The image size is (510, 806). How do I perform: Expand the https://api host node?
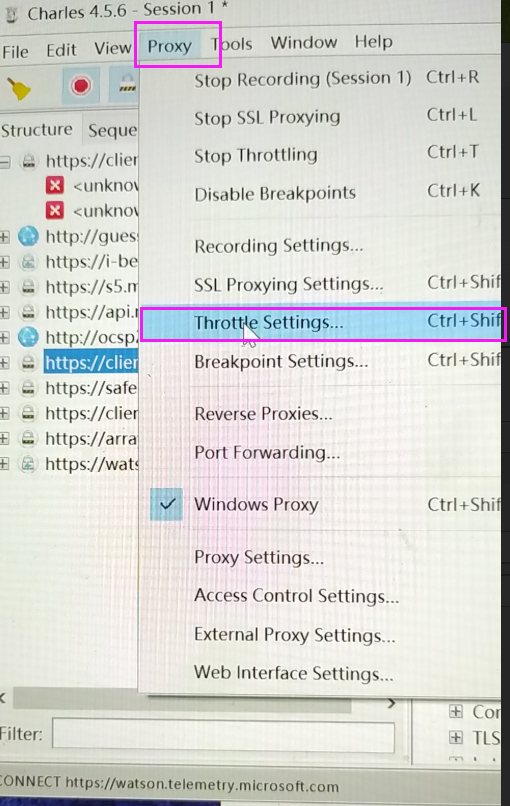pos(5,312)
